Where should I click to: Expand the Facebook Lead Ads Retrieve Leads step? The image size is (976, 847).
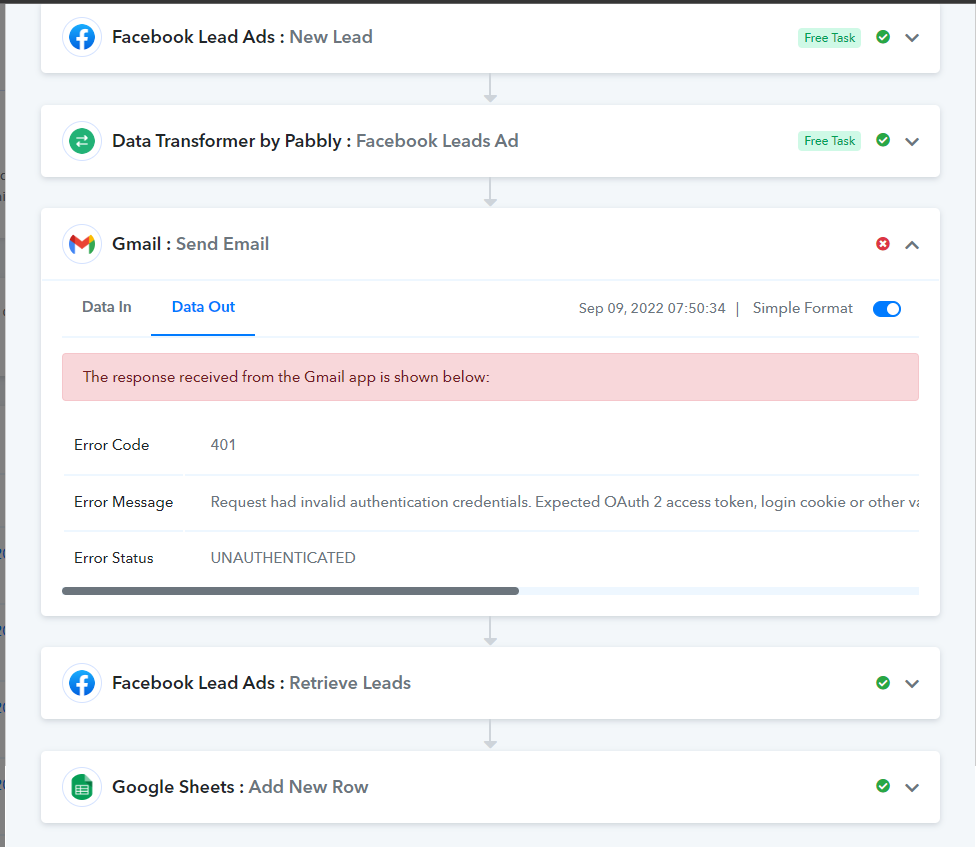click(x=912, y=684)
